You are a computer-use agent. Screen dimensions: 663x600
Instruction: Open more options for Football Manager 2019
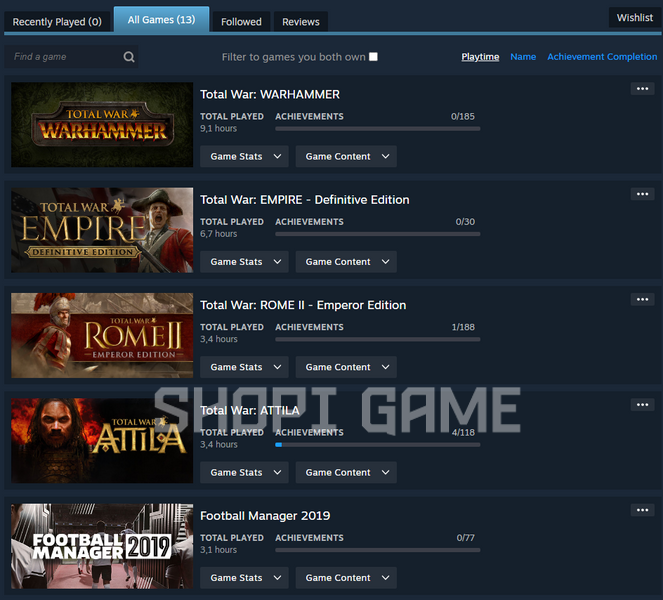point(642,510)
